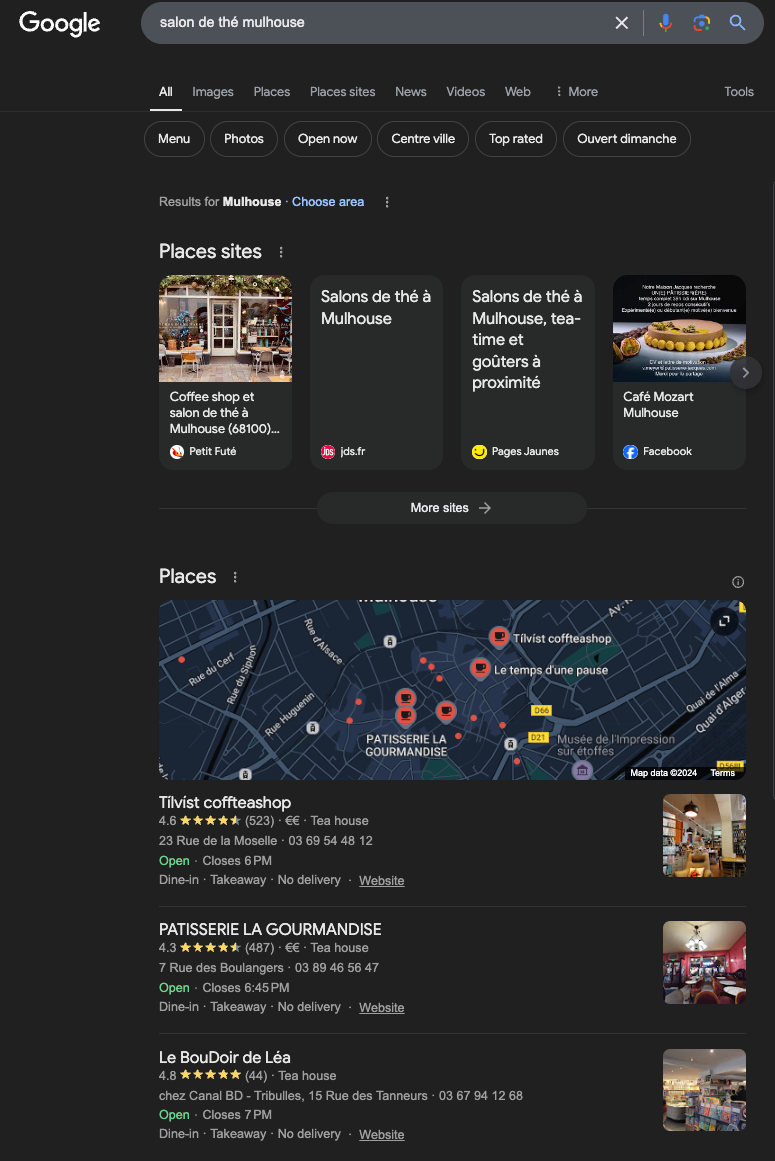Start voice search with microphone icon
This screenshot has width=775, height=1161.
[665, 23]
